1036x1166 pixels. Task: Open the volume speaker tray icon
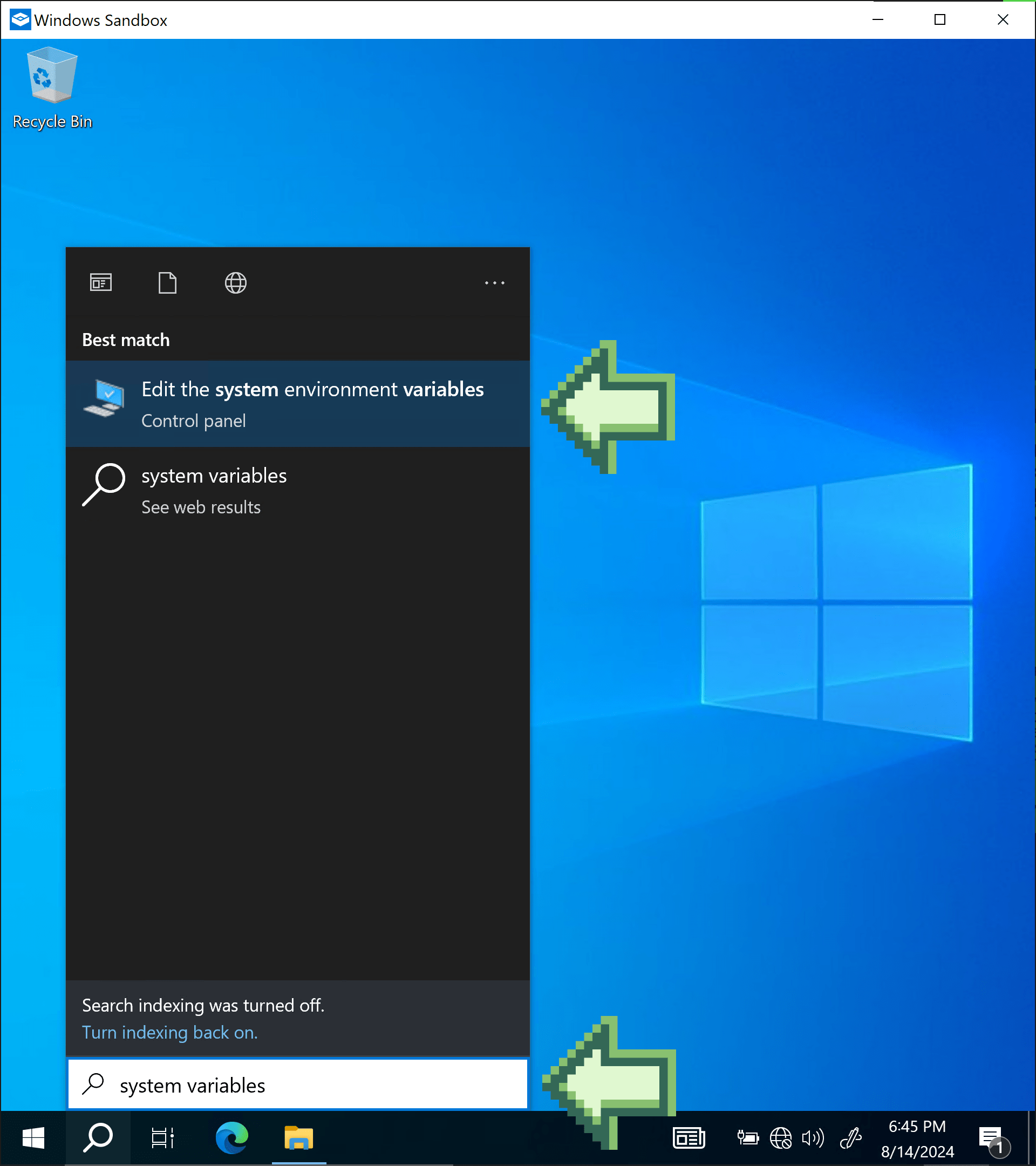tap(813, 1138)
